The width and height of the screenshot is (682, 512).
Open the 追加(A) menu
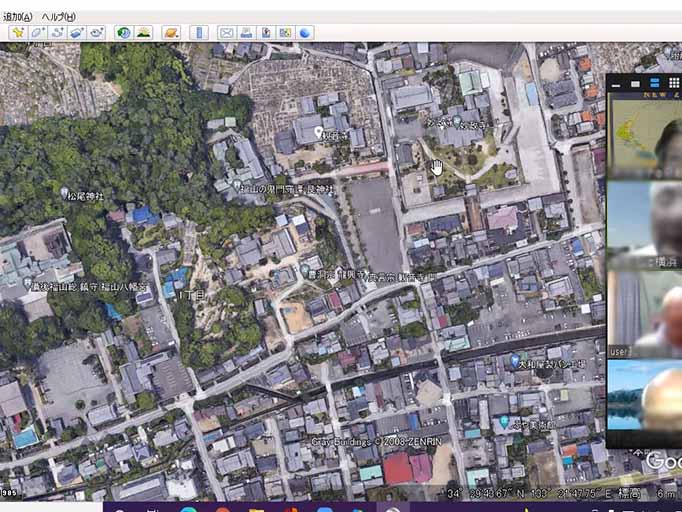[x=18, y=17]
